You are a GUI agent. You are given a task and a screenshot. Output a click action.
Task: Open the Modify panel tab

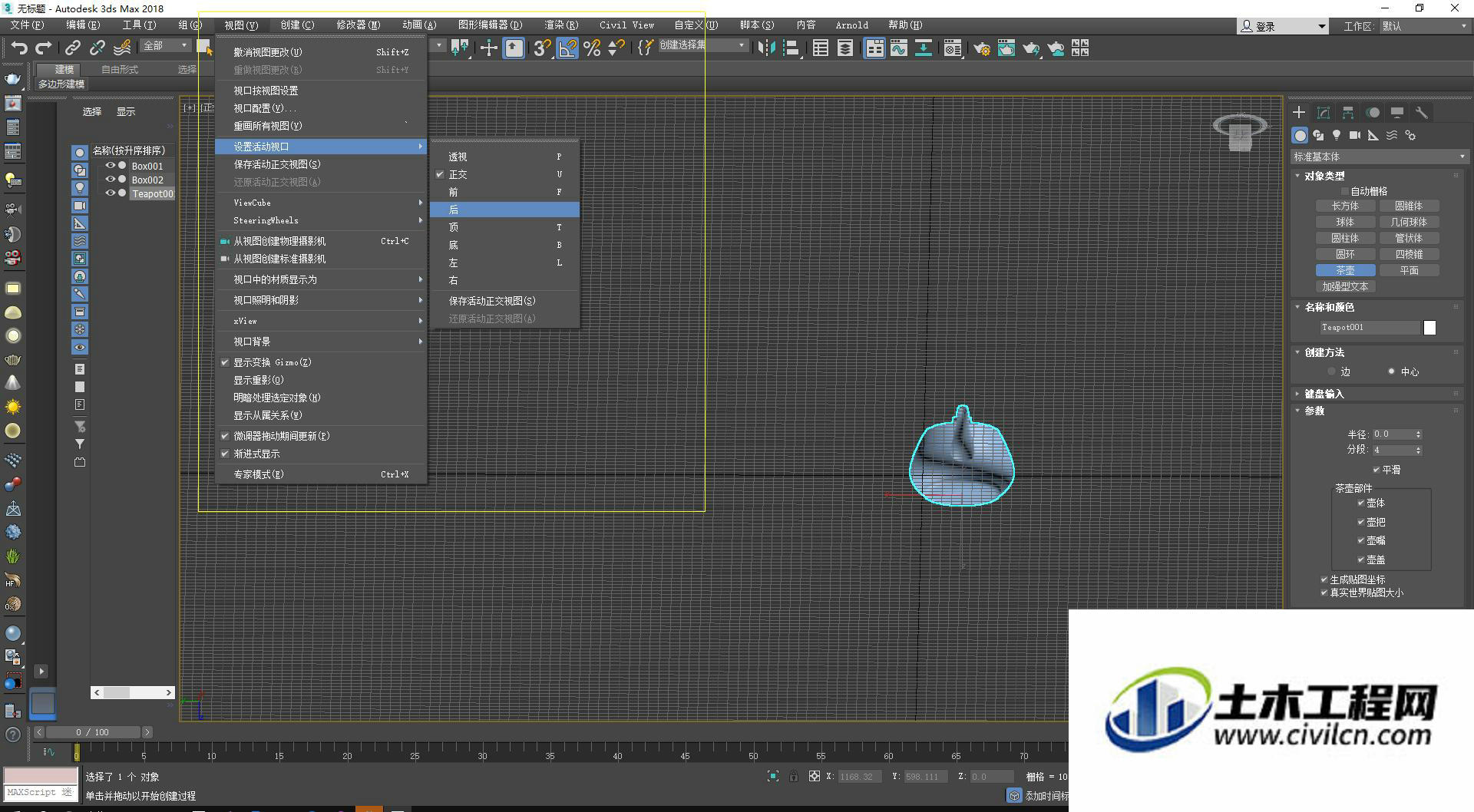click(1324, 112)
